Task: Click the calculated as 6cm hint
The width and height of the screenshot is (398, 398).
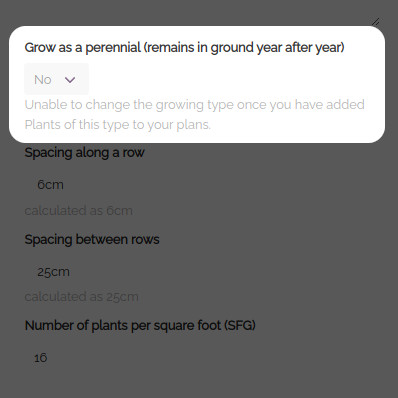Action: [79, 211]
